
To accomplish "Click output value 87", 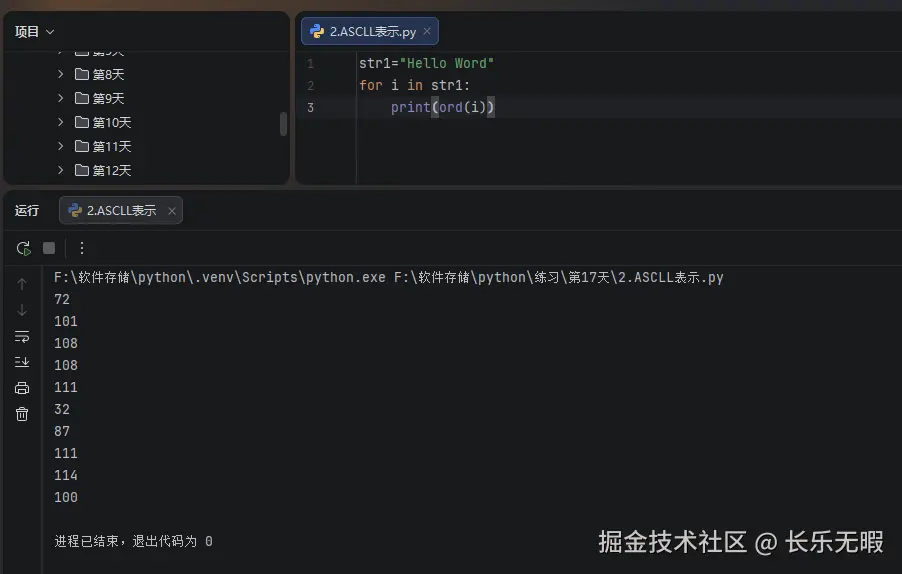I will [x=62, y=431].
